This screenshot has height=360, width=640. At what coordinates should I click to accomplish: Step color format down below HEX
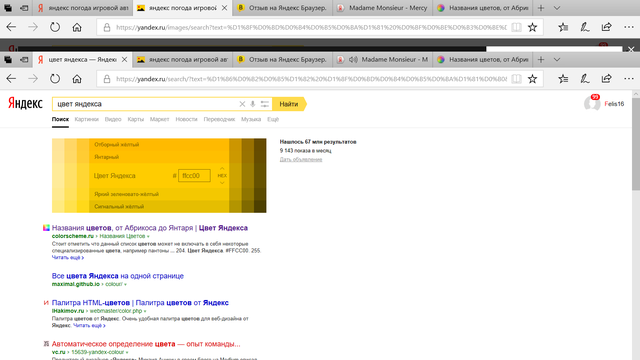click(x=222, y=183)
